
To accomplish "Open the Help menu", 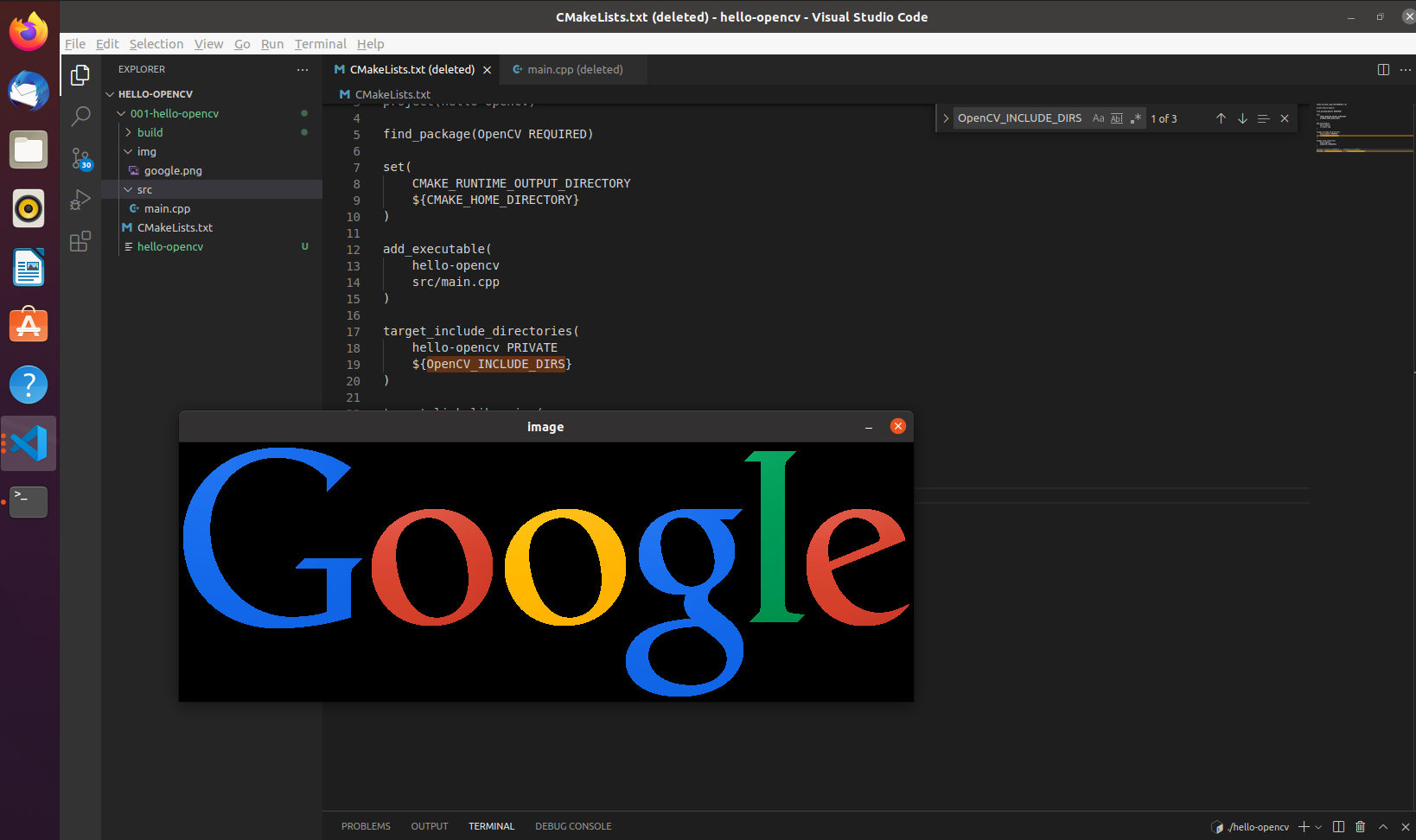I will (x=370, y=44).
